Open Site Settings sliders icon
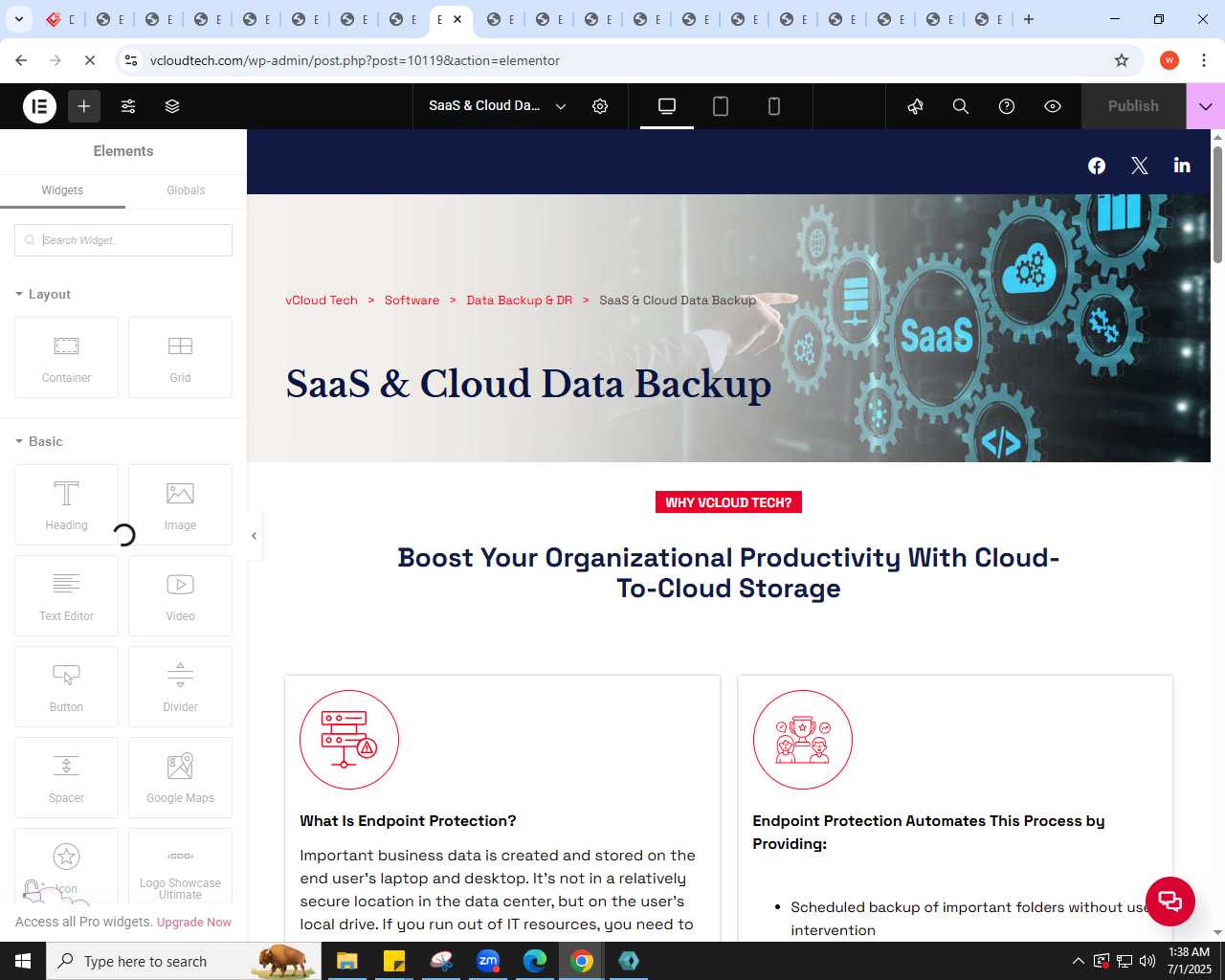The width and height of the screenshot is (1225, 980). [128, 106]
